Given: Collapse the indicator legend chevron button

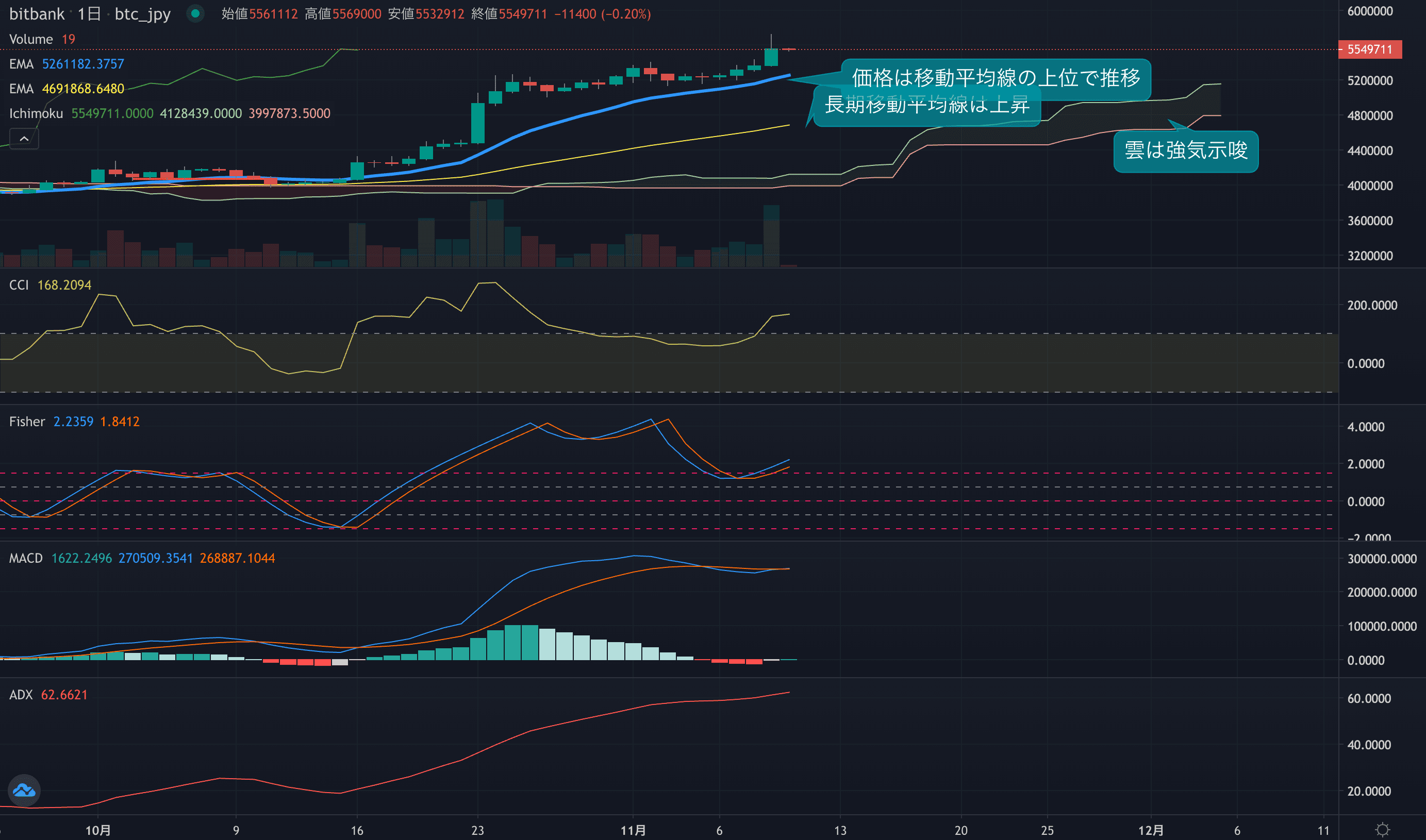Looking at the screenshot, I should pos(24,139).
